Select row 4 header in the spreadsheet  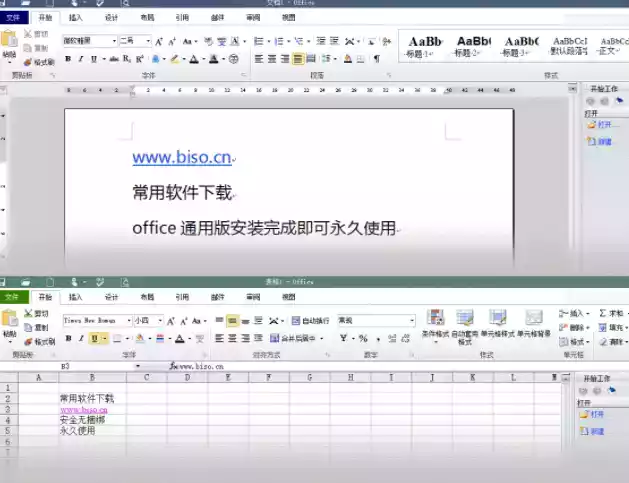tap(8, 420)
